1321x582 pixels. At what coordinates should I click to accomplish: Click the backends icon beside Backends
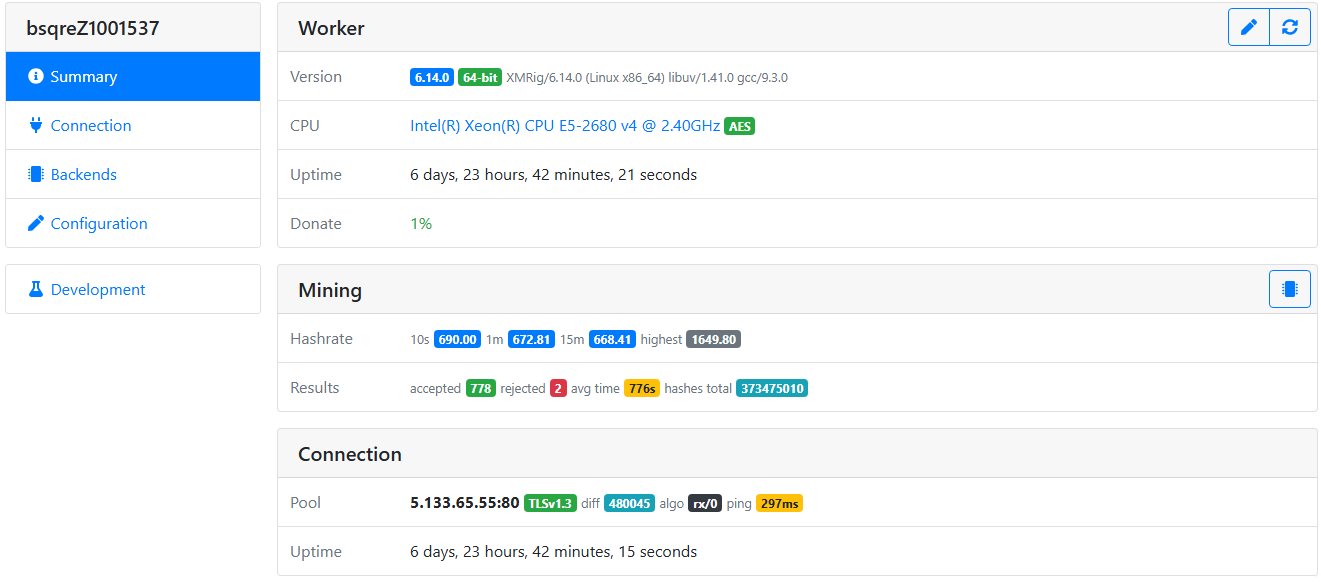coord(37,174)
